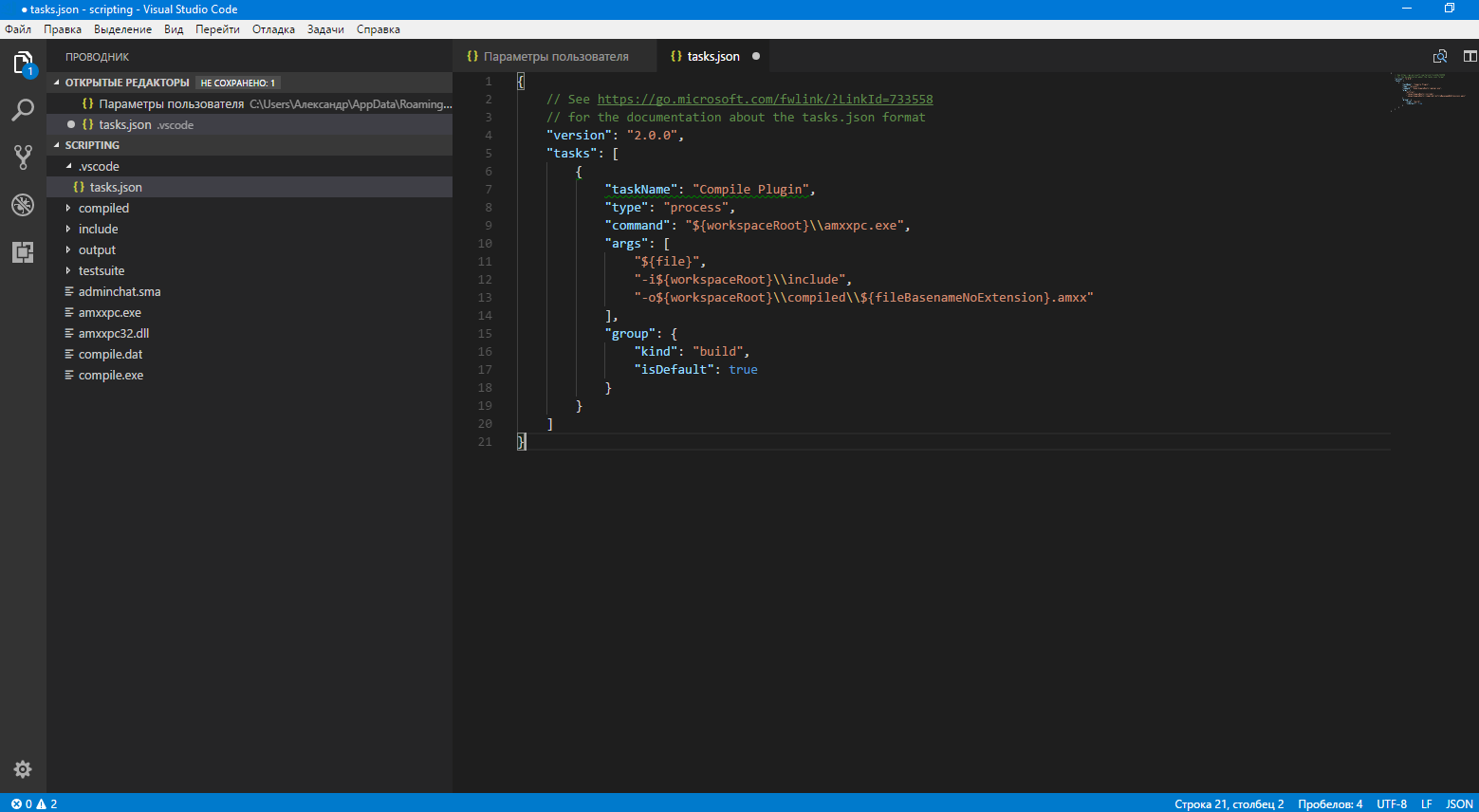This screenshot has height=812, width=1479.
Task: Open the Перейти menu
Action: pos(217,29)
